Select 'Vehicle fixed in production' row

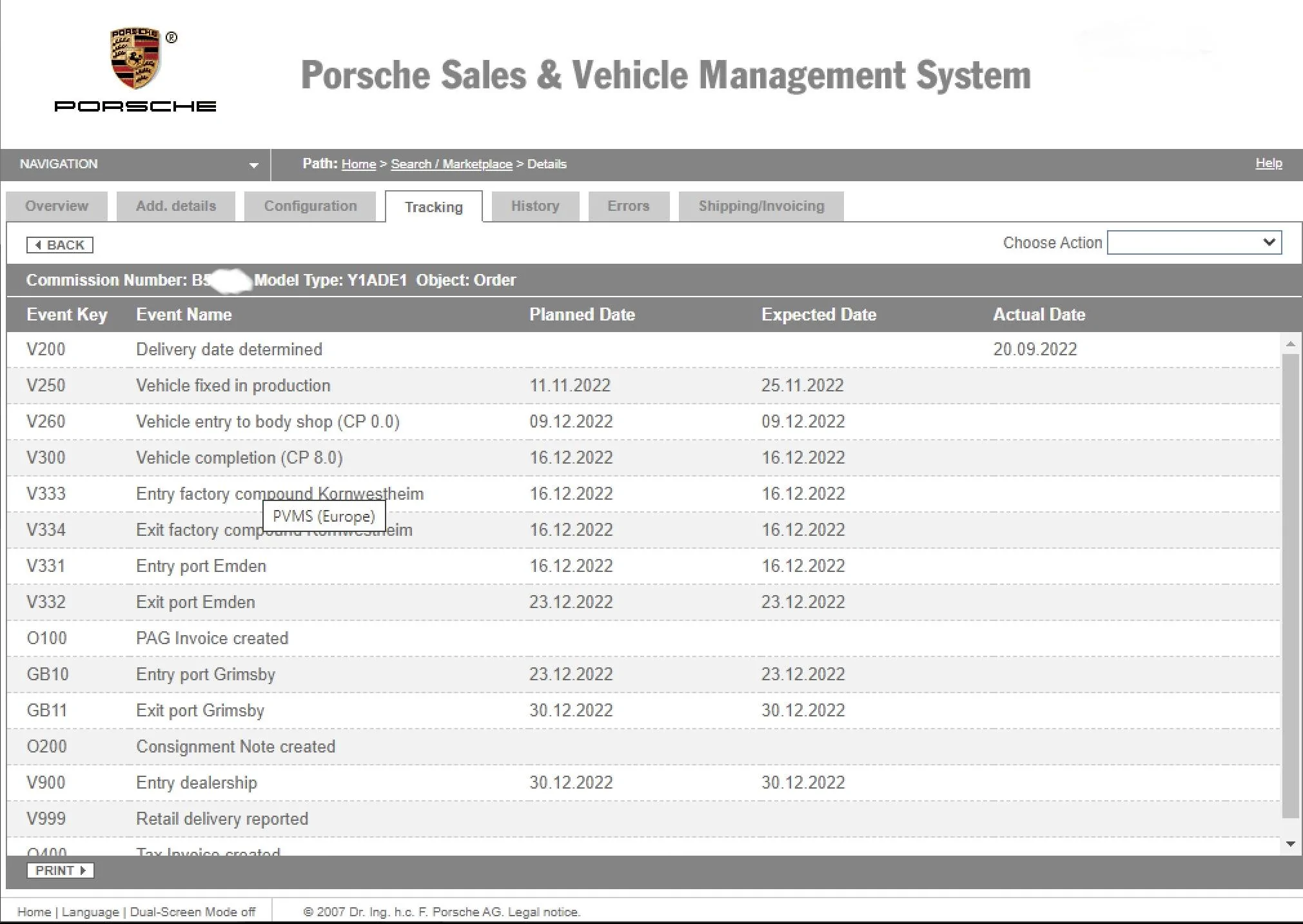point(643,386)
